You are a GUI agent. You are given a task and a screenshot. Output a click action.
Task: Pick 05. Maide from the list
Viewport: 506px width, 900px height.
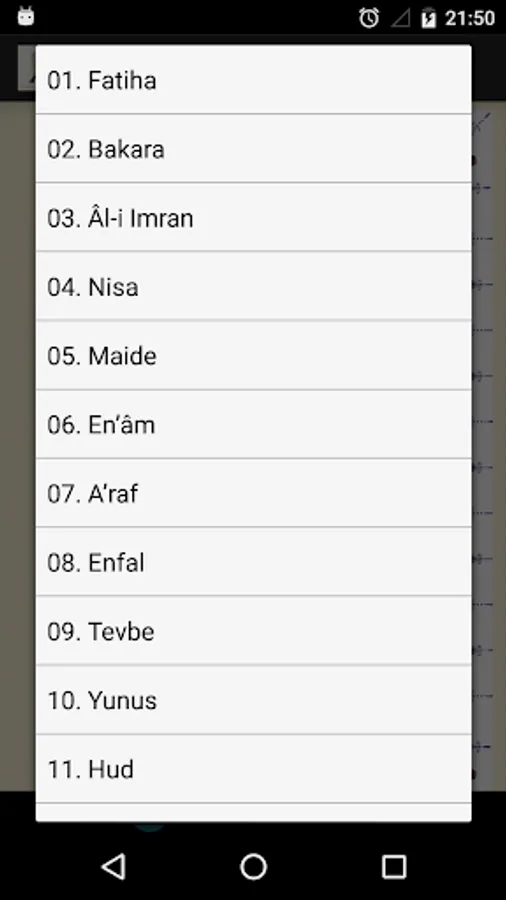[x=253, y=355]
